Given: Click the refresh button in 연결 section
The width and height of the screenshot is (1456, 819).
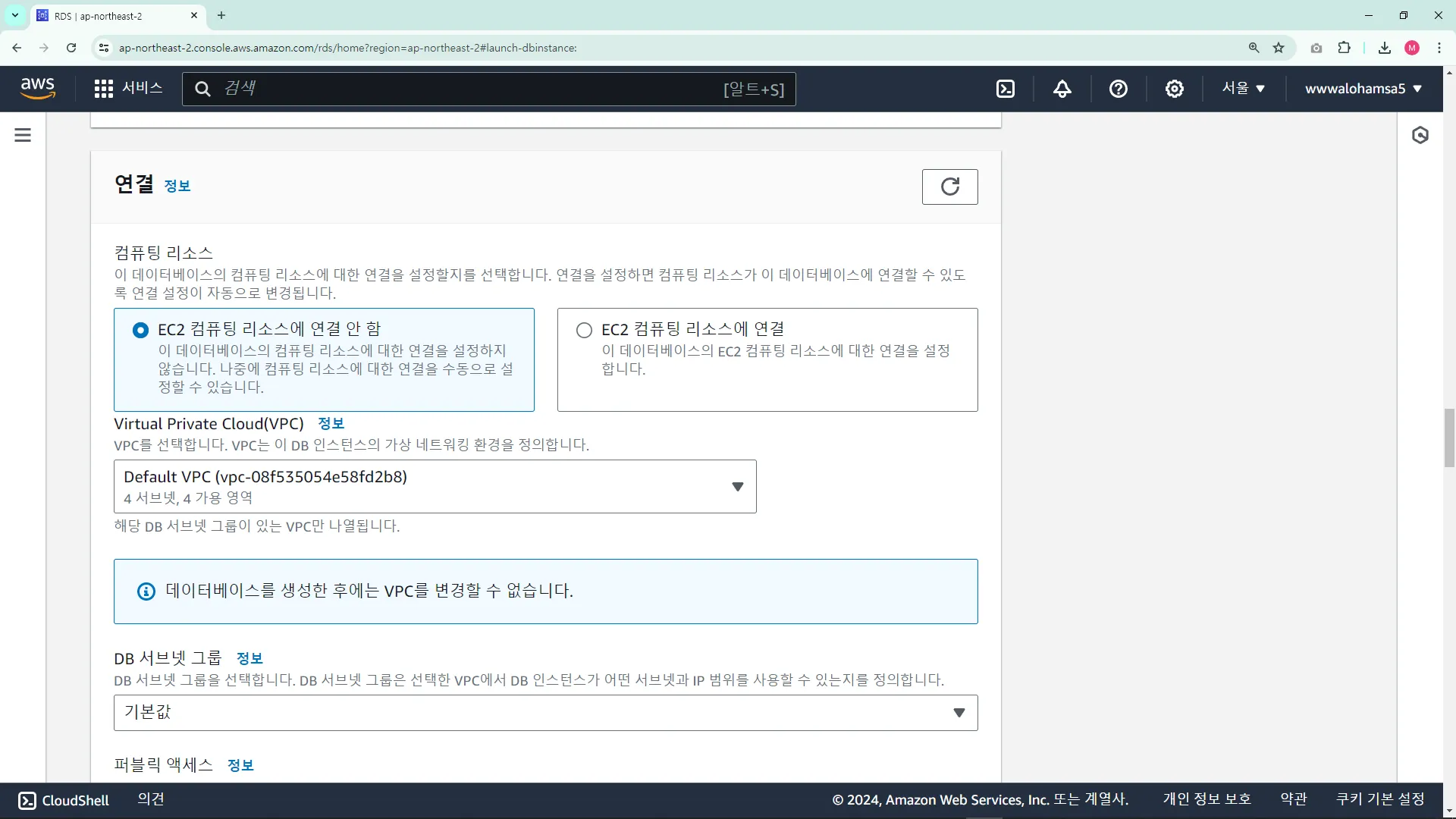Looking at the screenshot, I should [x=949, y=187].
